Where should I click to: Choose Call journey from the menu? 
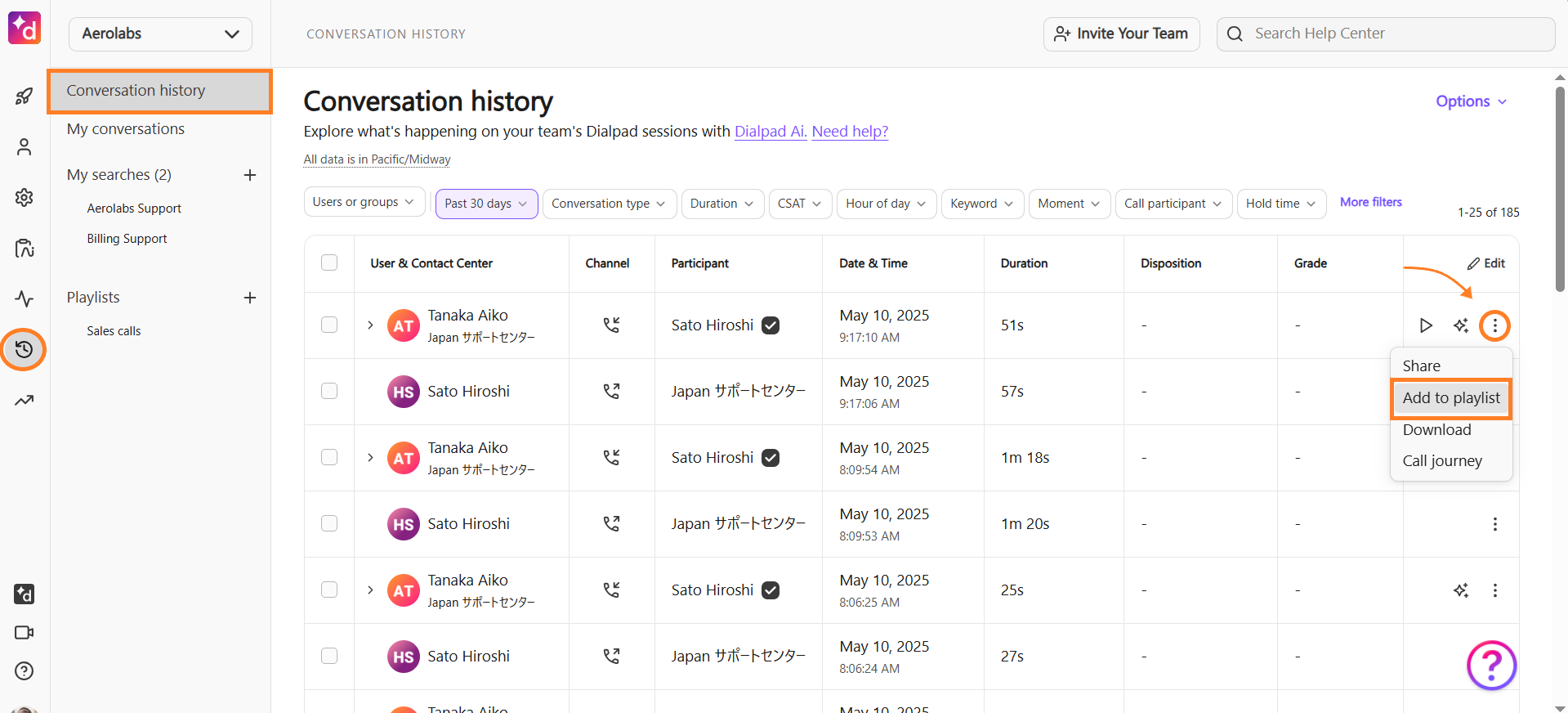1451,461
